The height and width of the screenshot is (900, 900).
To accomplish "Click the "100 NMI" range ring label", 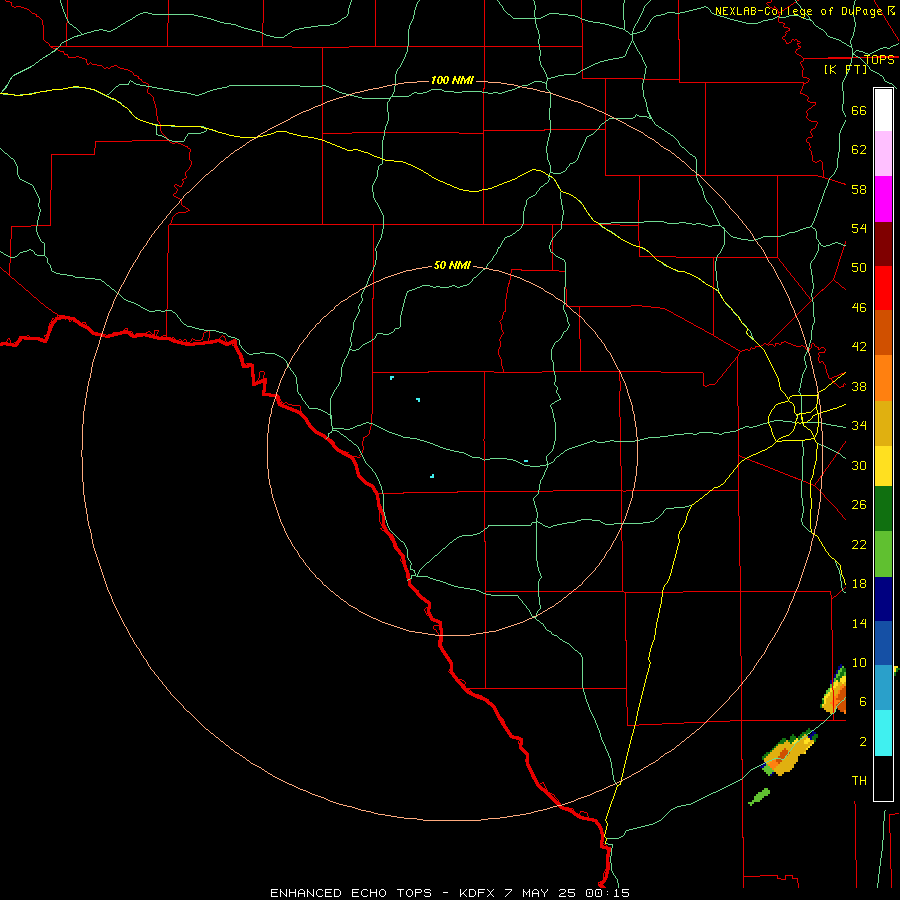I will click(x=452, y=80).
